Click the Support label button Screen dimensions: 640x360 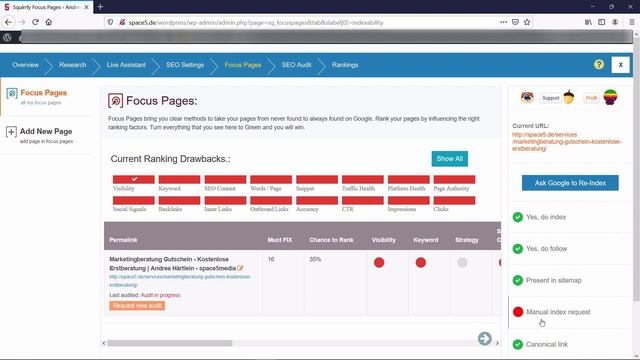(x=550, y=98)
